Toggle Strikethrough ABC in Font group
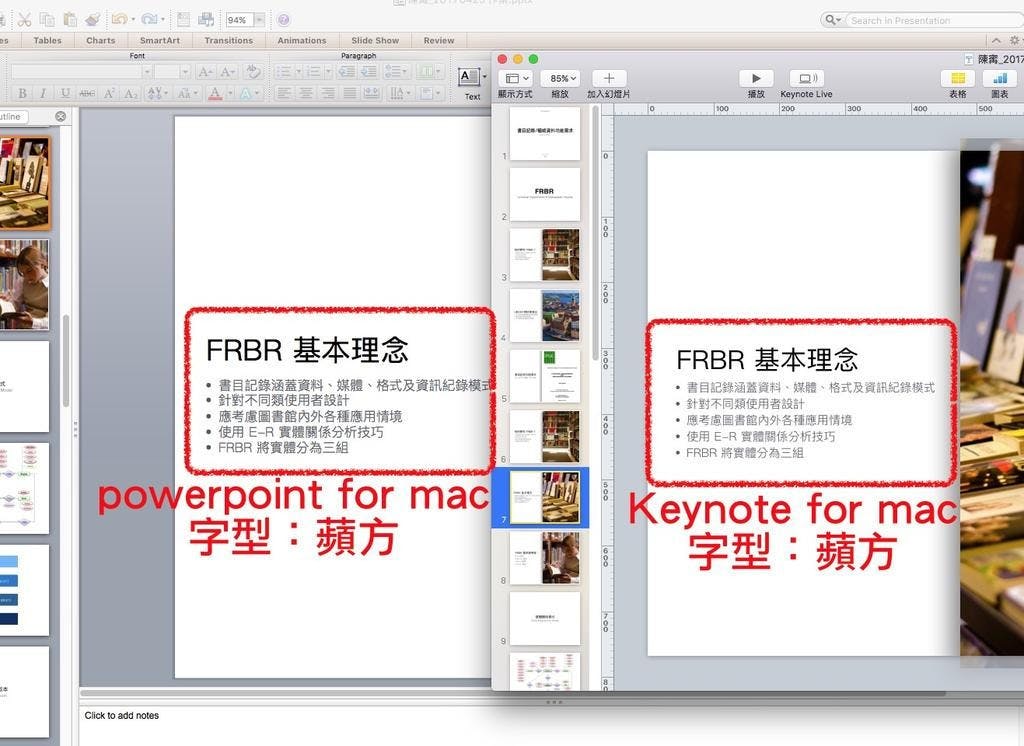The width and height of the screenshot is (1024, 746). coord(87,93)
